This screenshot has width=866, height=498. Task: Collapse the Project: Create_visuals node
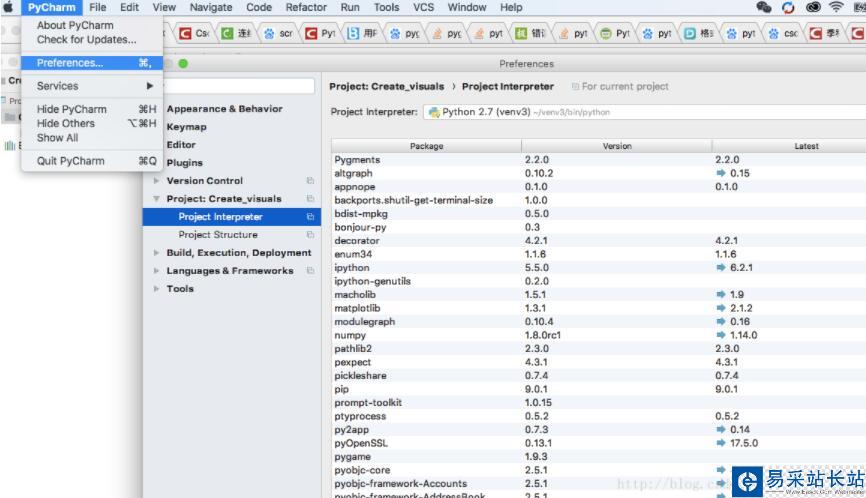[x=157, y=199]
